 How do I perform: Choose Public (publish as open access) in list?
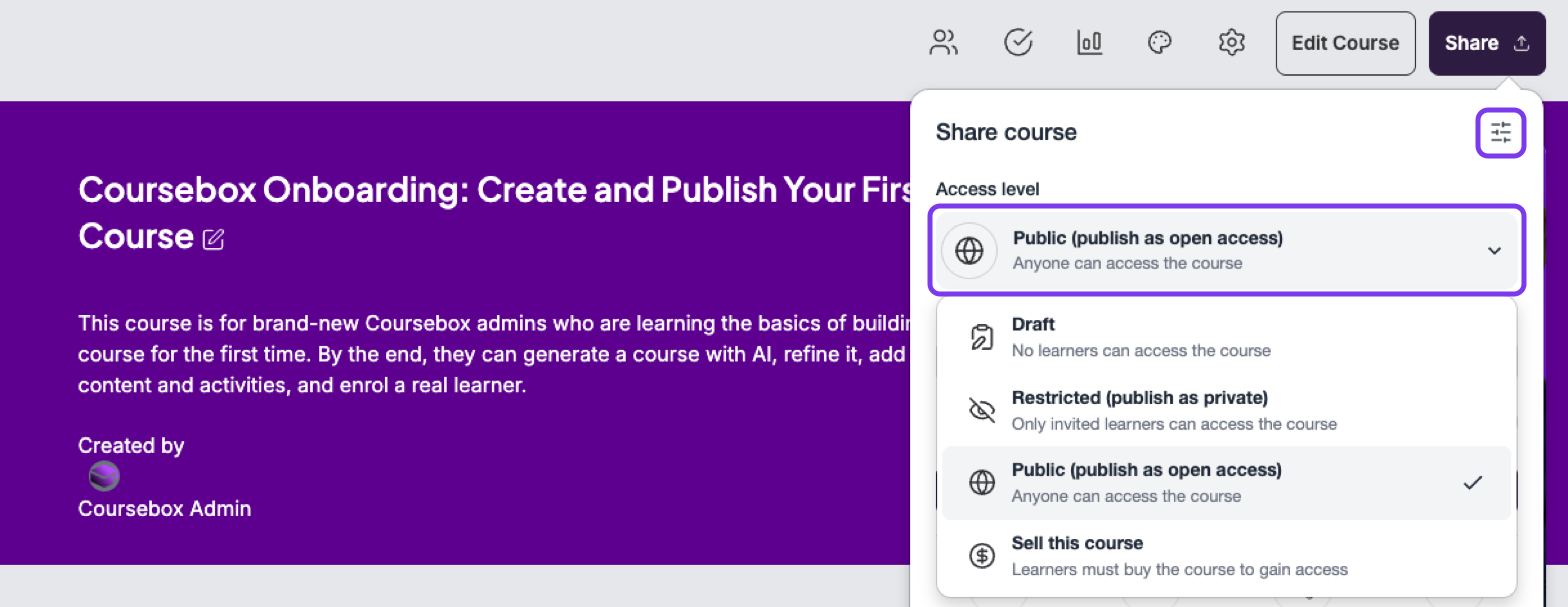pyautogui.click(x=1226, y=483)
